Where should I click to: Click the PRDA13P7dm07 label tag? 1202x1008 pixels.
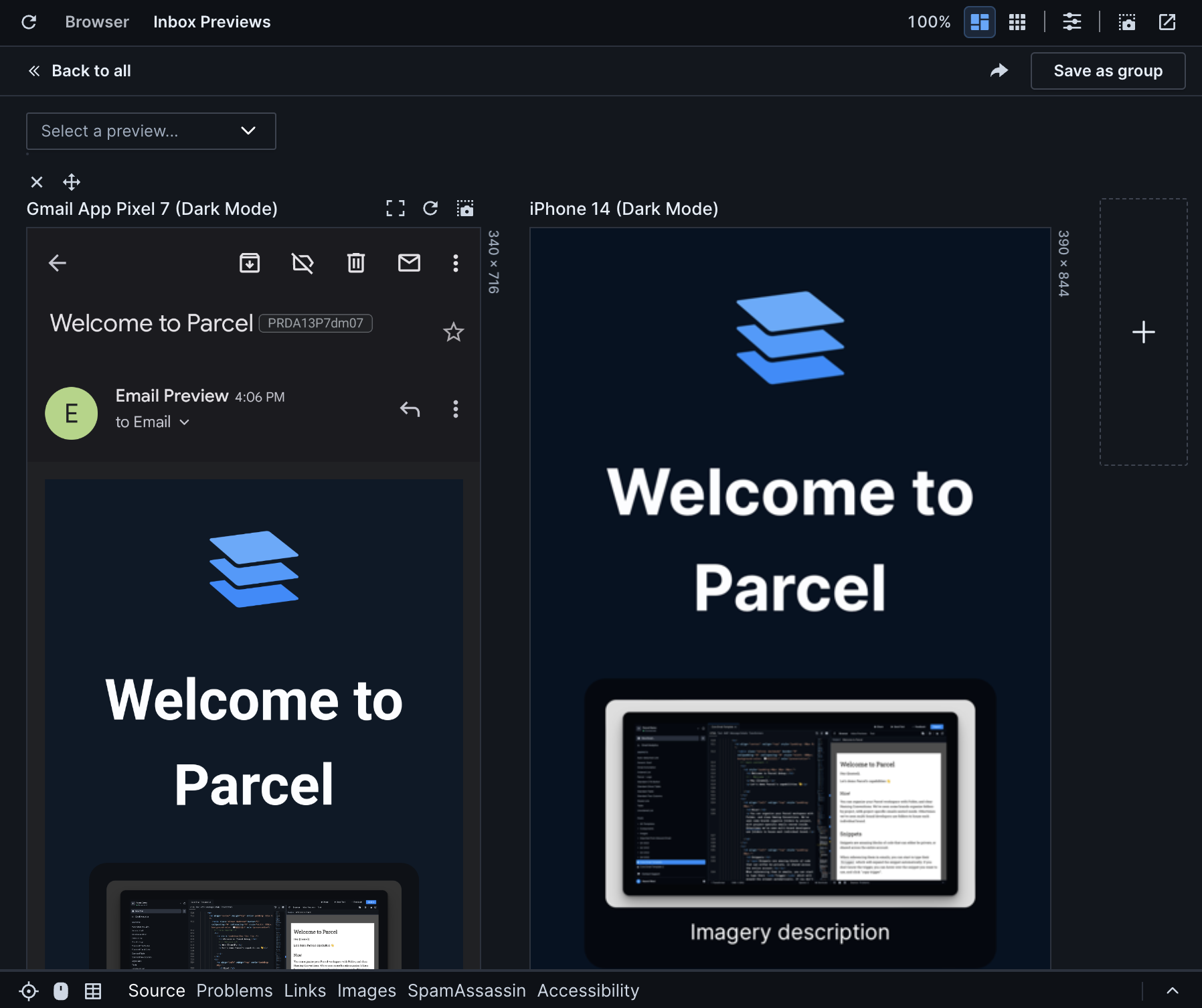(x=315, y=323)
